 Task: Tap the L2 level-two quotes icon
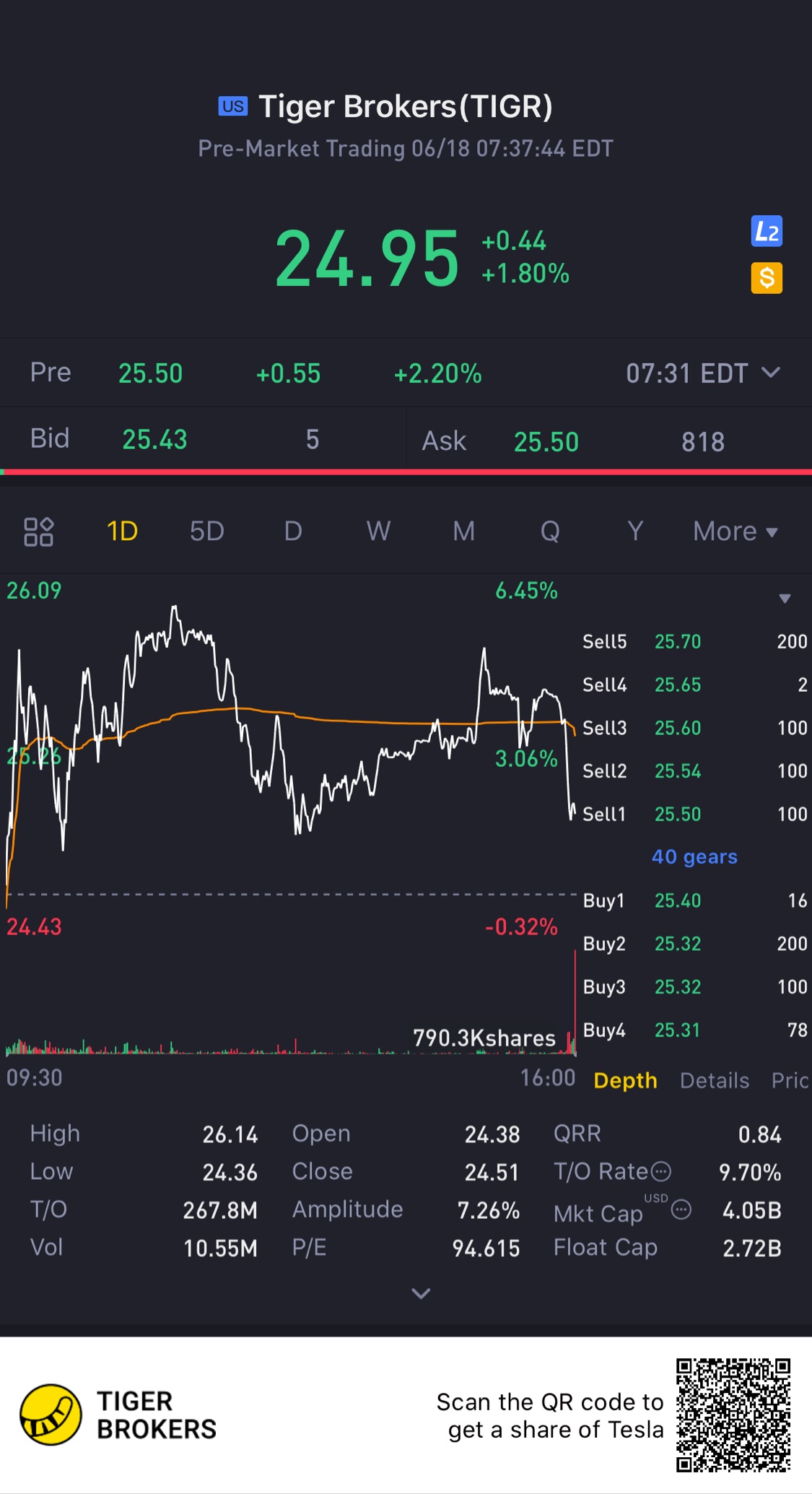tap(767, 232)
